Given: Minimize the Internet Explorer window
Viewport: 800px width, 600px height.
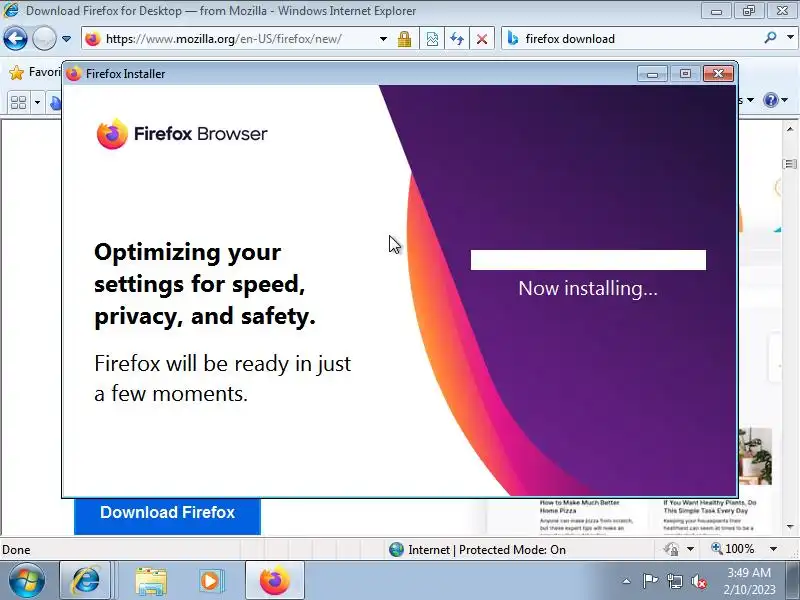Looking at the screenshot, I should 717,11.
